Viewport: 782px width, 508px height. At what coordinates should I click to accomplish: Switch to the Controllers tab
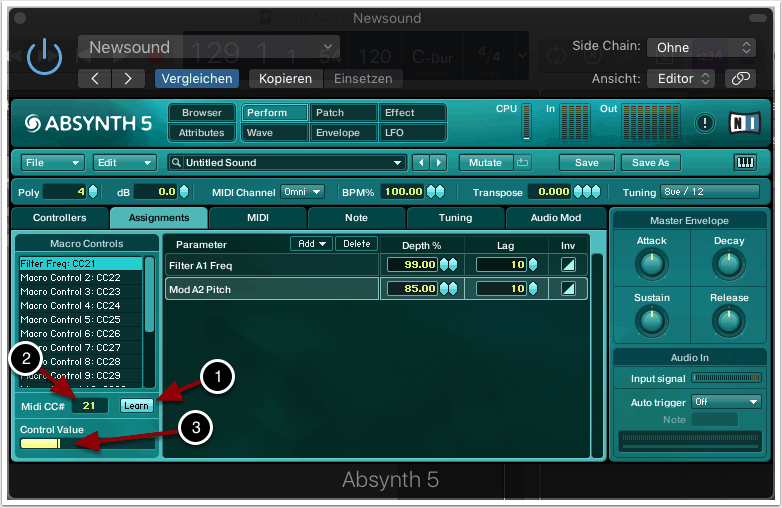point(60,217)
